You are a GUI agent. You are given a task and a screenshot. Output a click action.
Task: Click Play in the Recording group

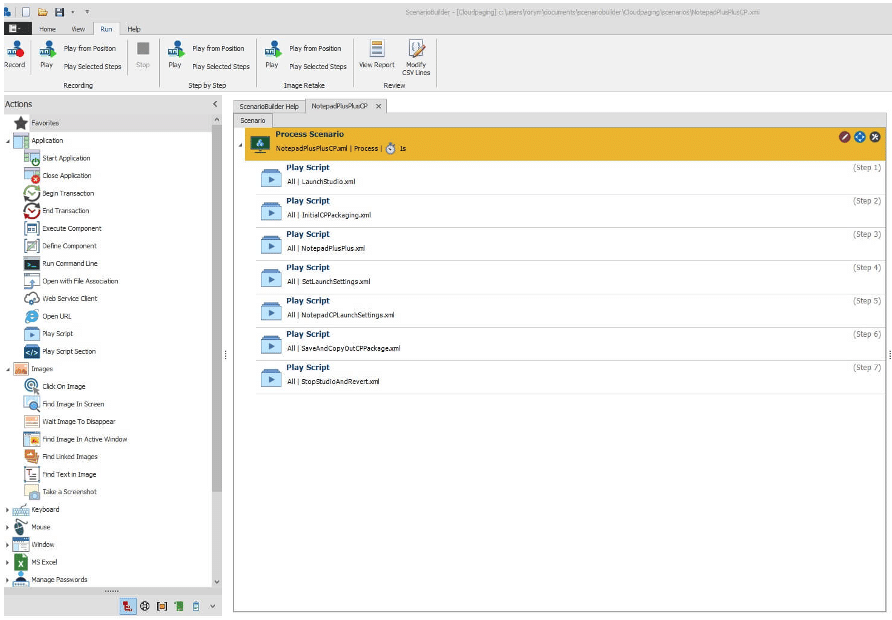pos(47,55)
